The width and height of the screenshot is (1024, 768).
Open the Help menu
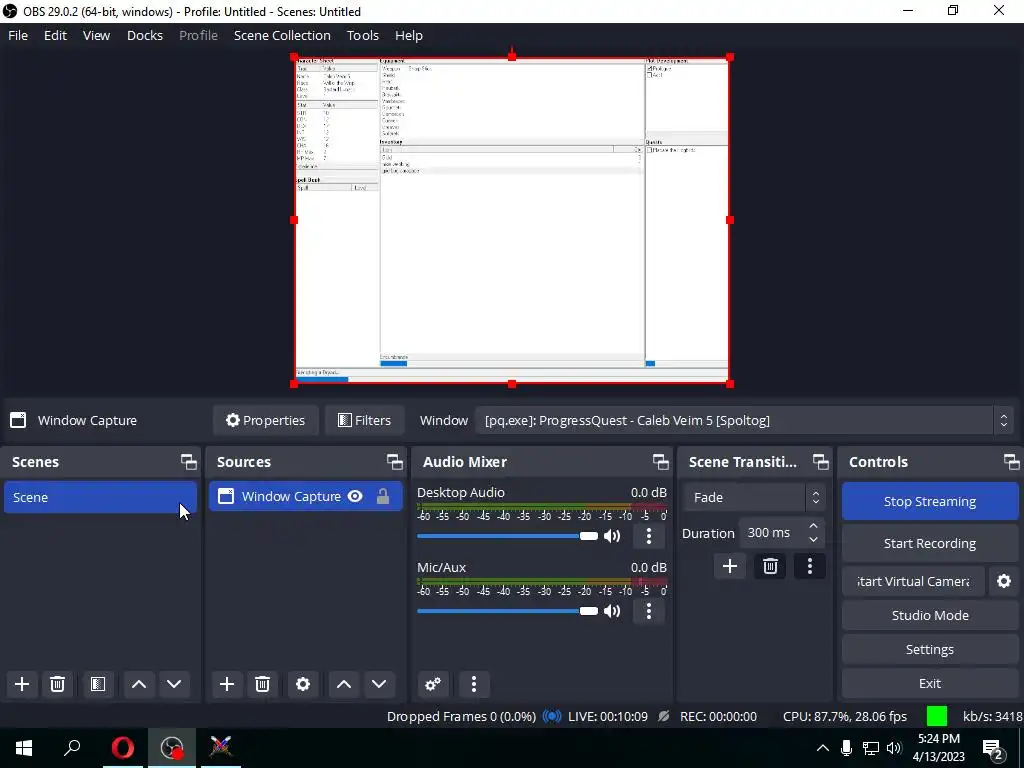pyautogui.click(x=409, y=35)
